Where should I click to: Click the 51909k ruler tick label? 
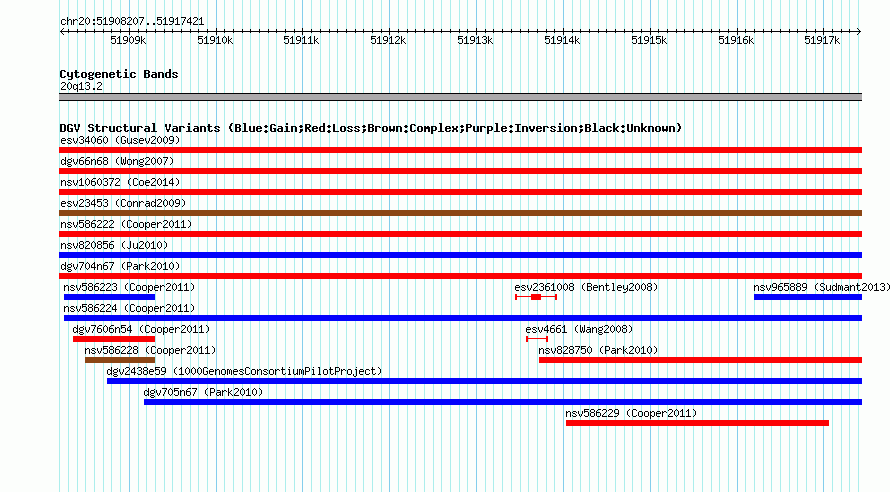128,40
